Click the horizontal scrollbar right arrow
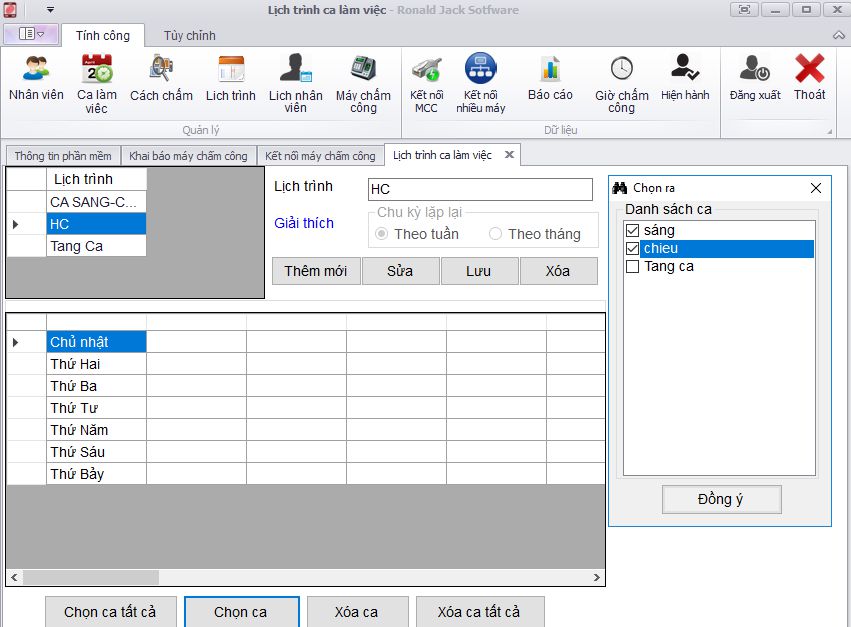 597,578
